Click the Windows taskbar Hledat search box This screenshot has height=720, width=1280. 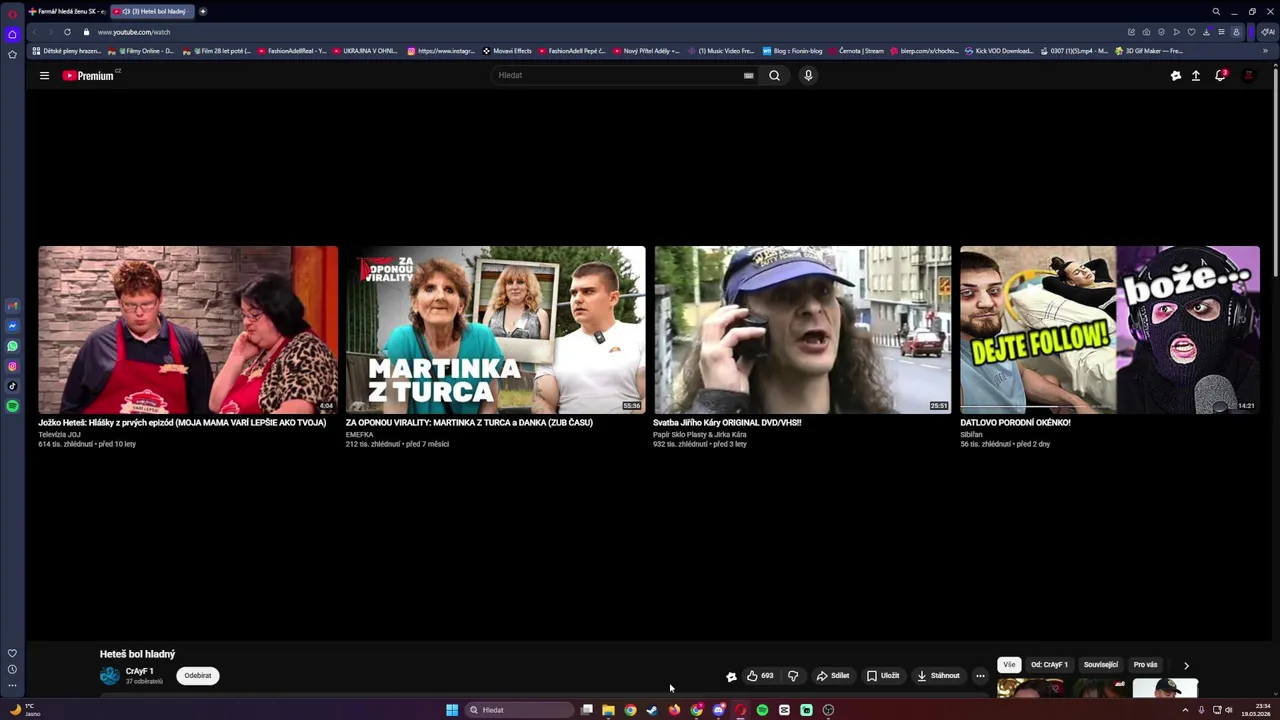pos(520,710)
